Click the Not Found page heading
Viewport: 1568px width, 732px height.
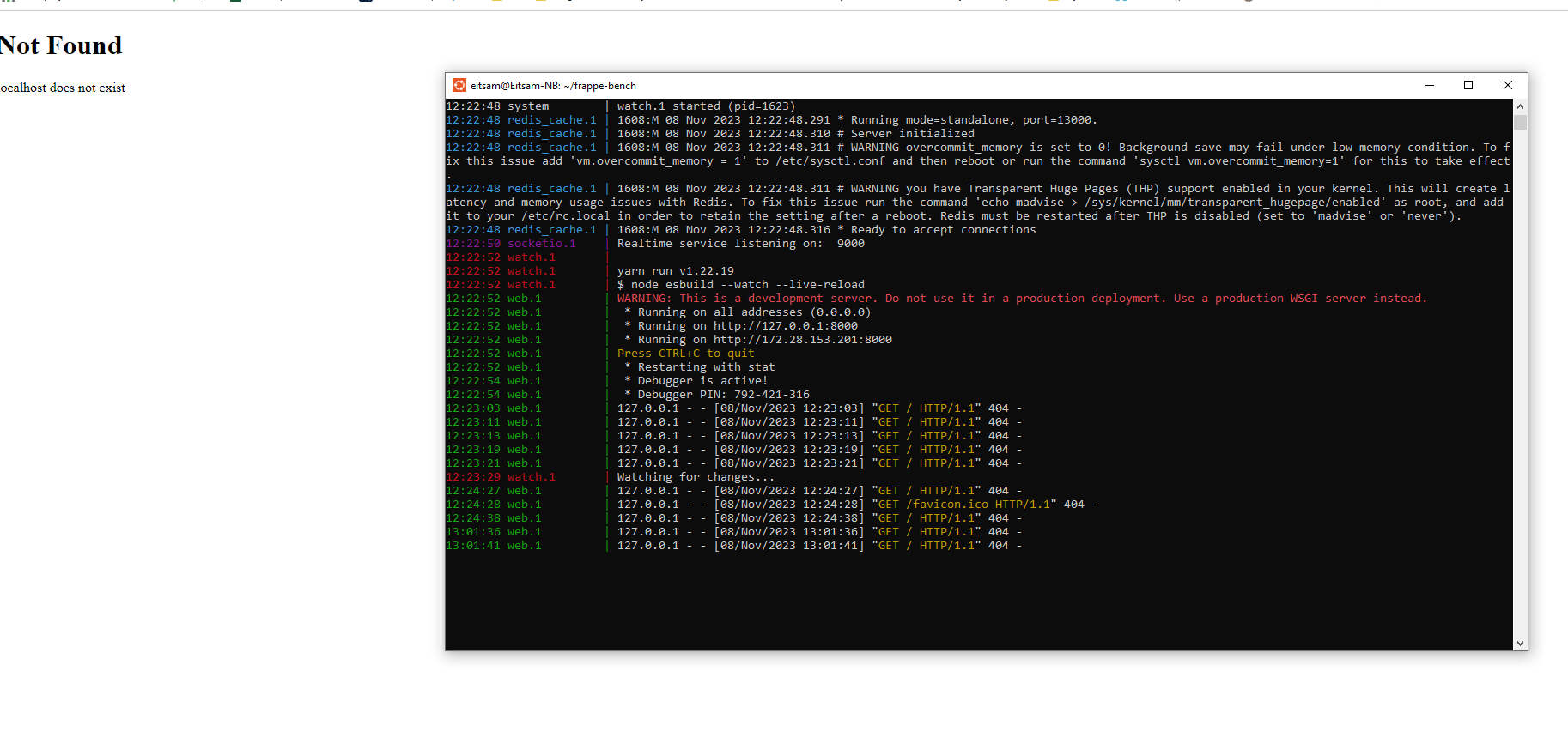click(61, 45)
